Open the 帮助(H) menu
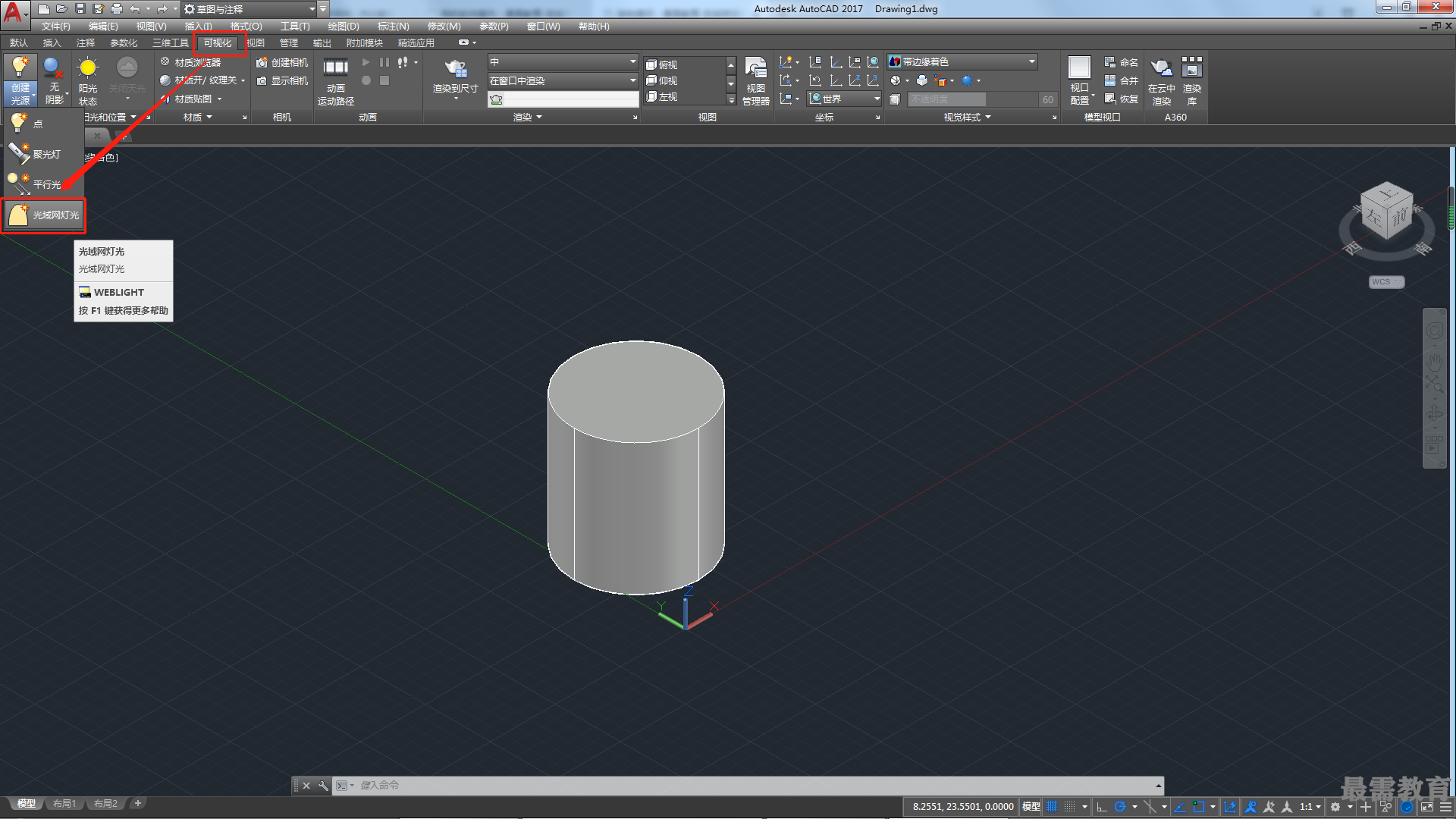 594,27
